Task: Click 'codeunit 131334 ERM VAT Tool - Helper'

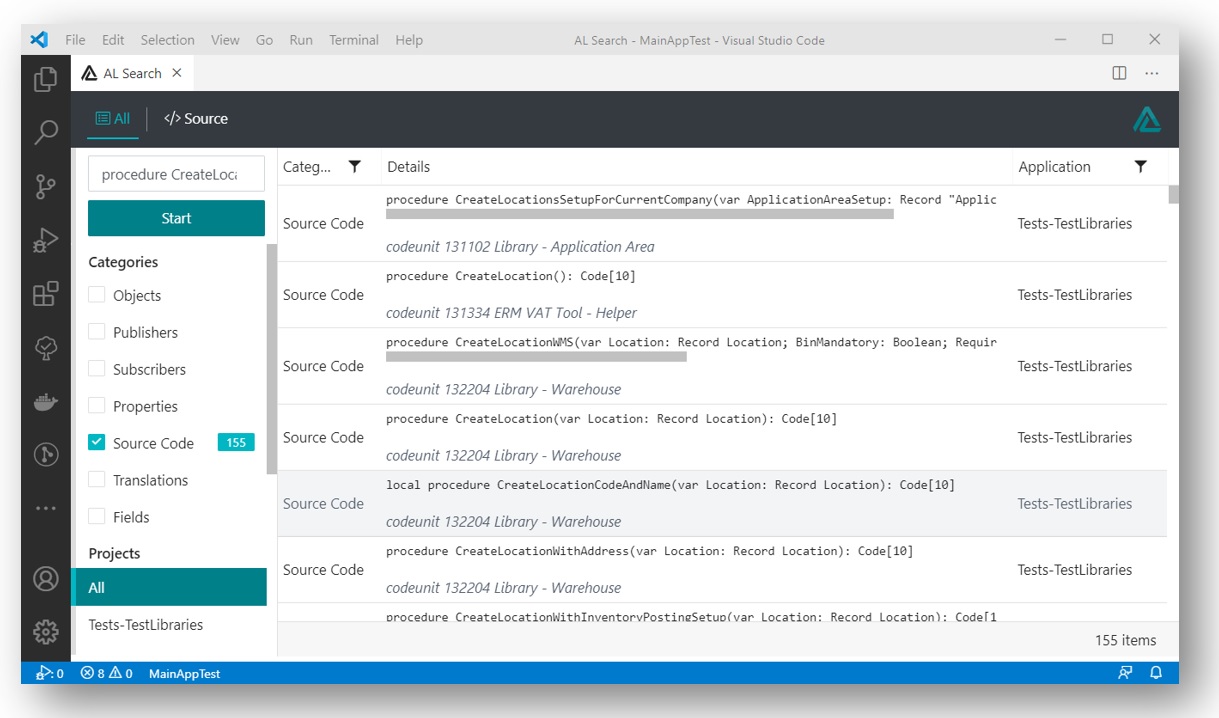Action: click(511, 313)
